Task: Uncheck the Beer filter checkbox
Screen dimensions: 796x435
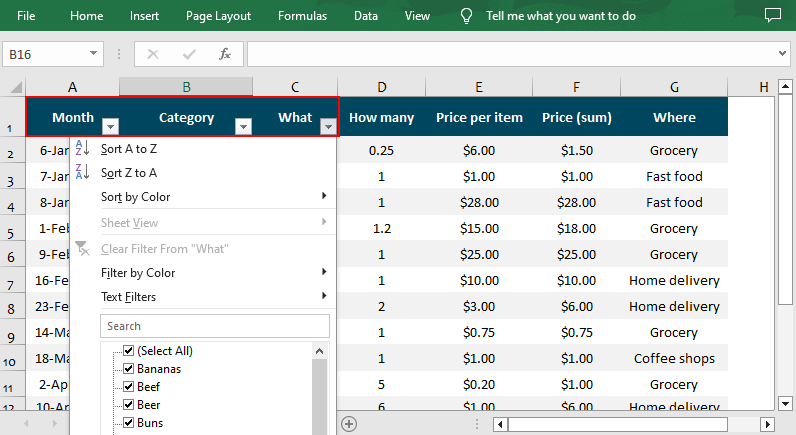Action: (129, 405)
